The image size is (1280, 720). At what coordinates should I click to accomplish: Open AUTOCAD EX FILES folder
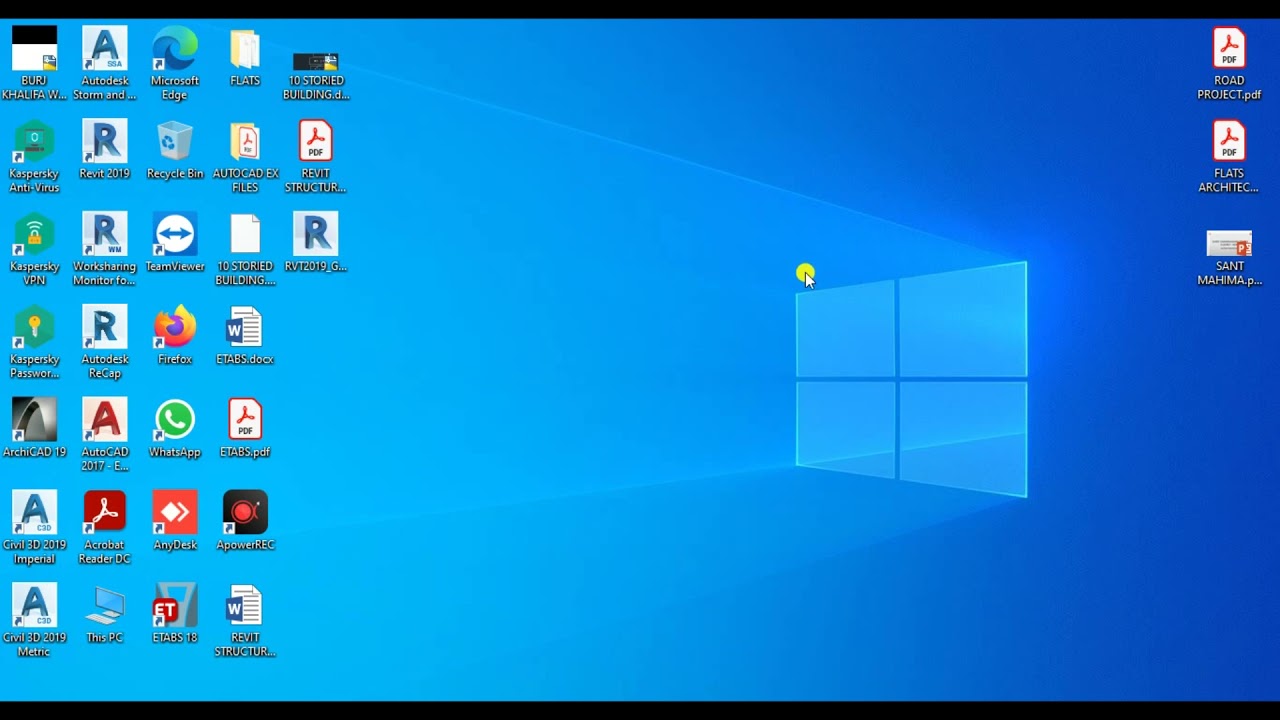[245, 156]
